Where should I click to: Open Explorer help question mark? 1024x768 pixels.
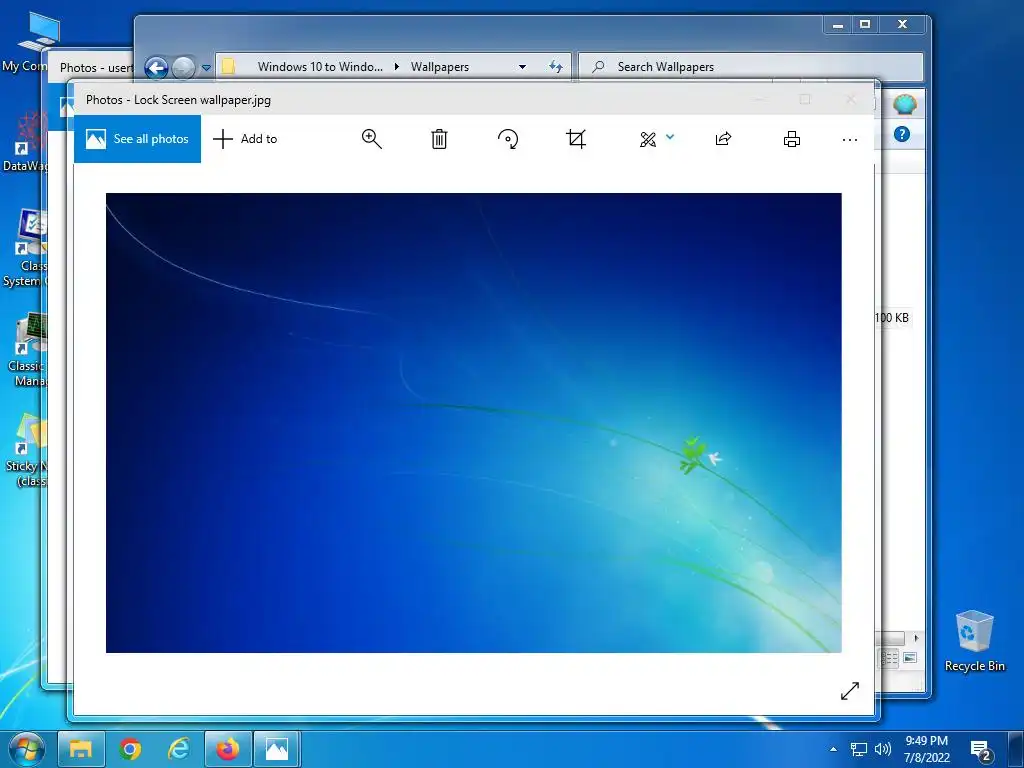(x=902, y=134)
